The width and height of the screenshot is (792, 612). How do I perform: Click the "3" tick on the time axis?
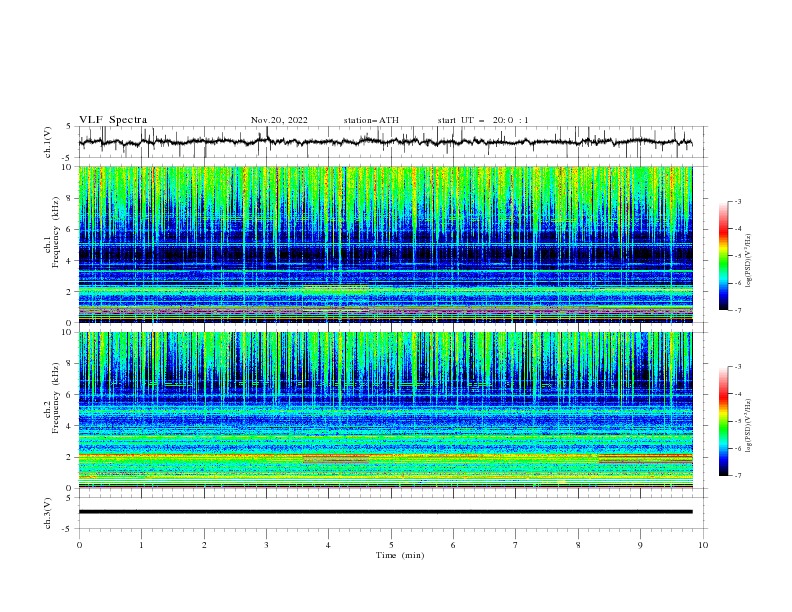pyautogui.click(x=266, y=545)
